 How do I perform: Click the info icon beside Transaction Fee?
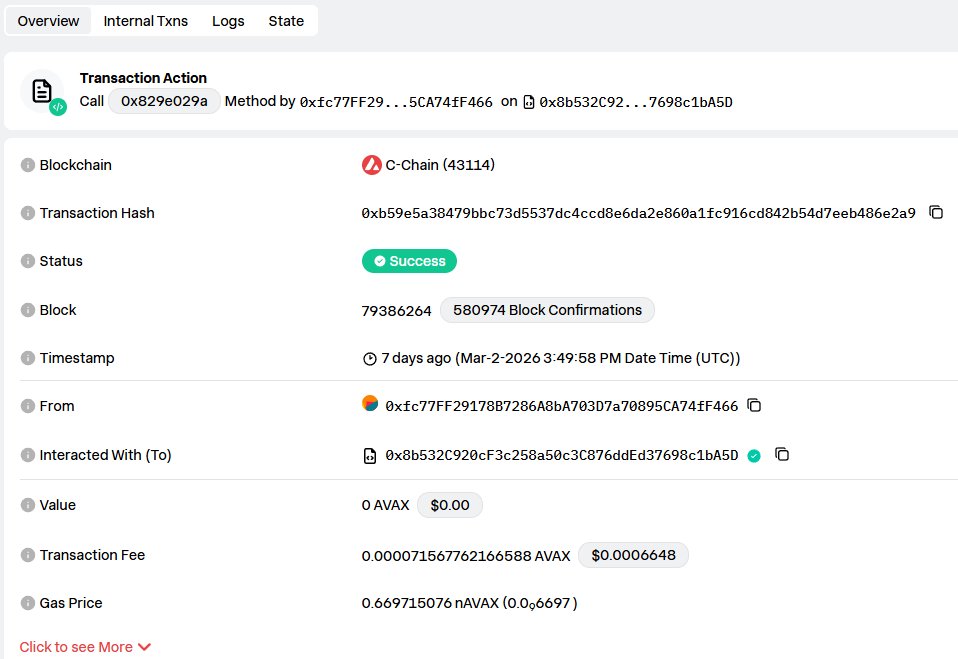(26, 555)
